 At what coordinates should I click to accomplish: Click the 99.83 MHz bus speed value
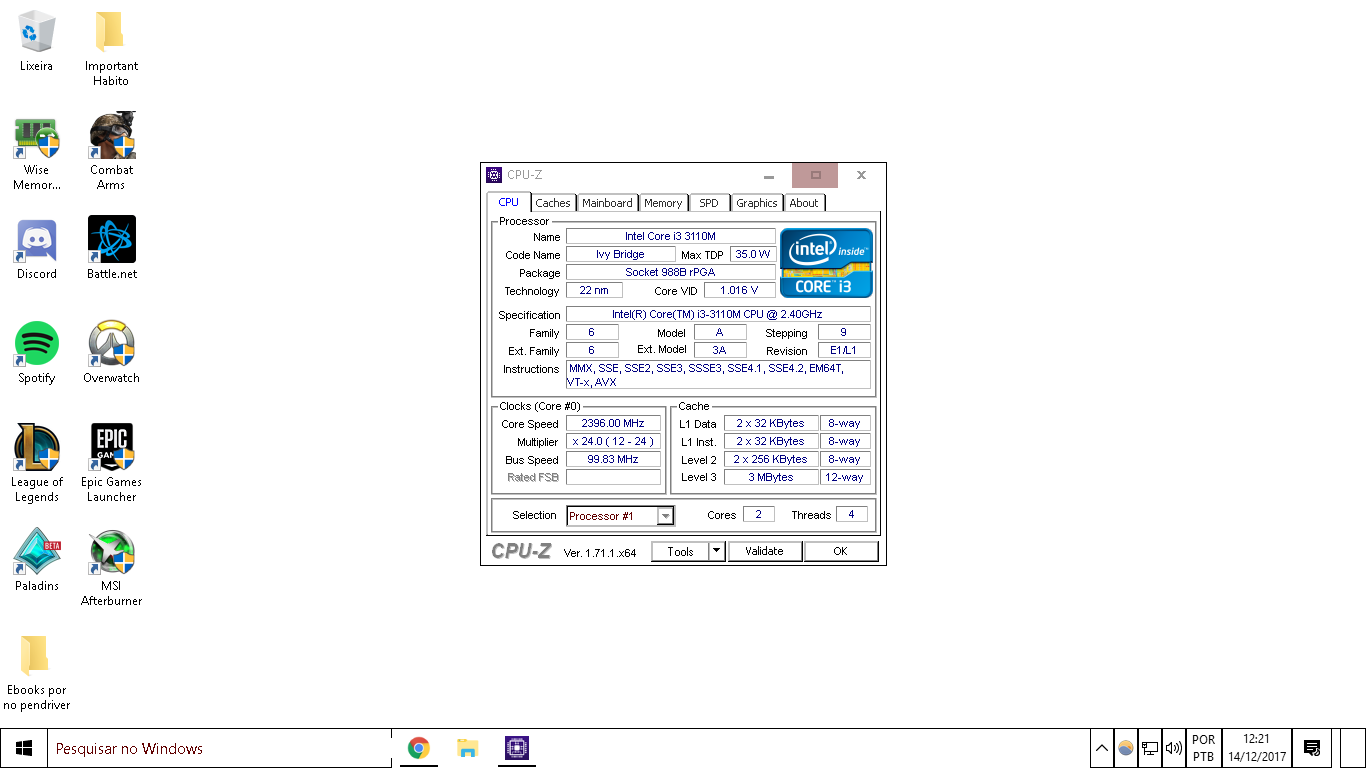tap(613, 459)
